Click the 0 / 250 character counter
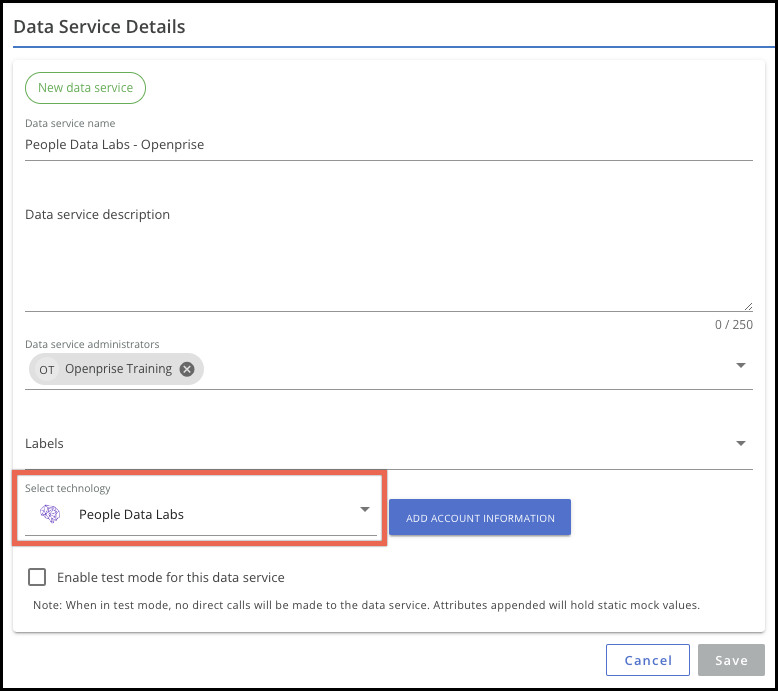The height and width of the screenshot is (691, 778). pos(733,325)
